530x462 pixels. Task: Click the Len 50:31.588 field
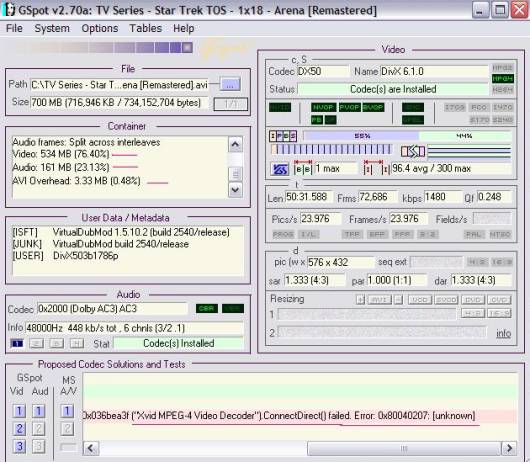[309, 197]
